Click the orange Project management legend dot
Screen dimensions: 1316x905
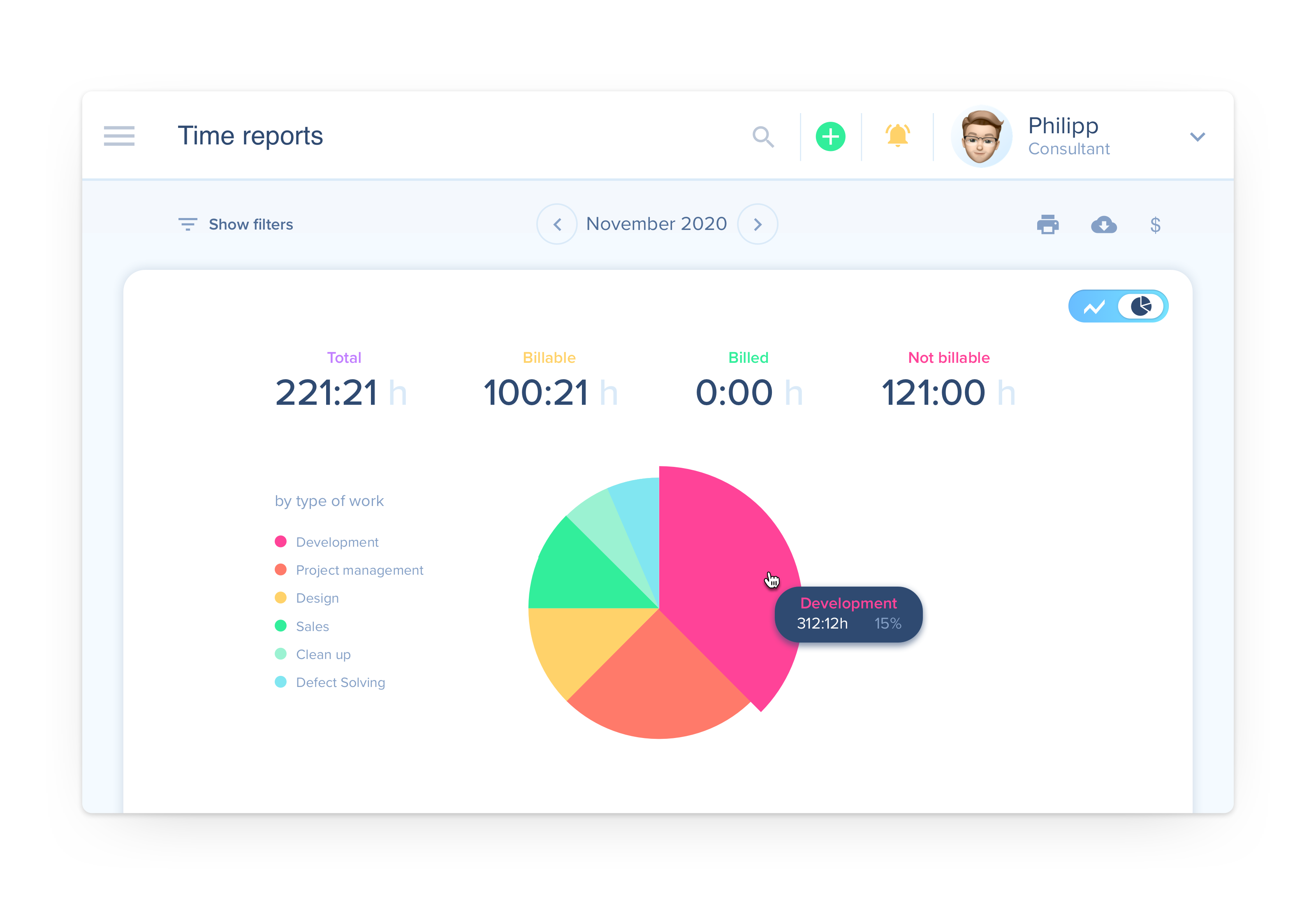click(280, 569)
